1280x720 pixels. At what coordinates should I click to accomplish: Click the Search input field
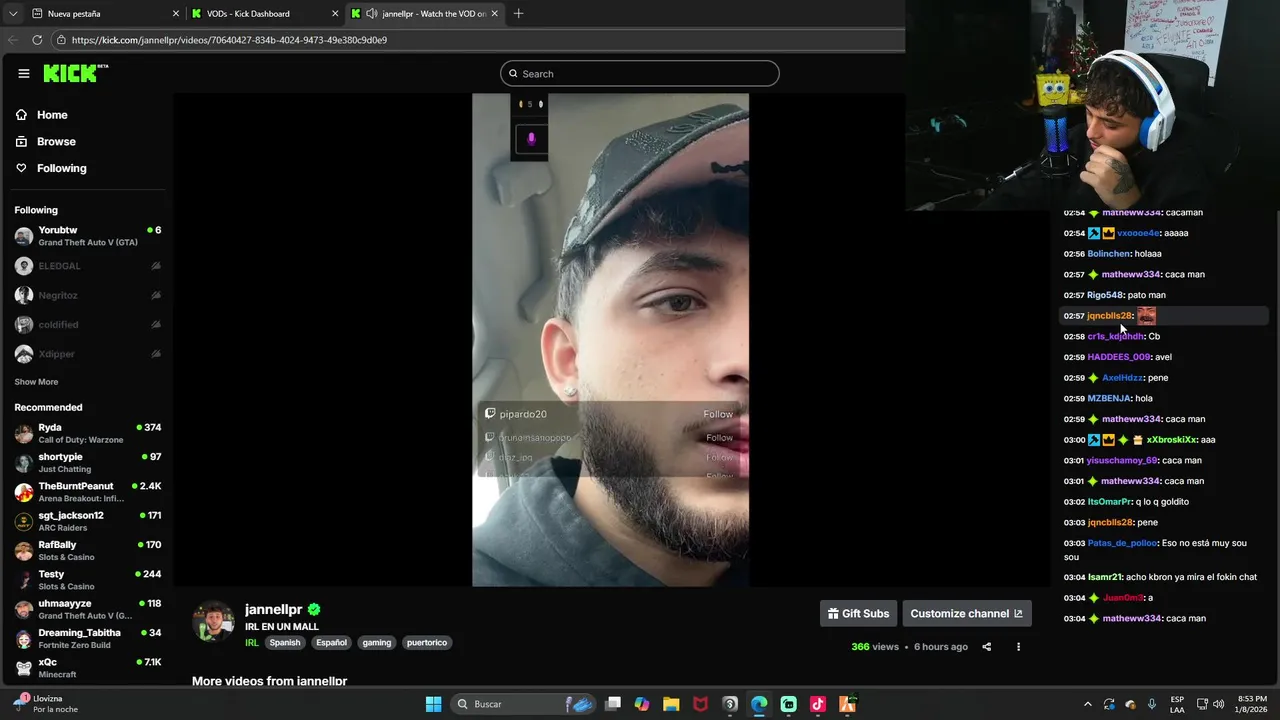(639, 73)
